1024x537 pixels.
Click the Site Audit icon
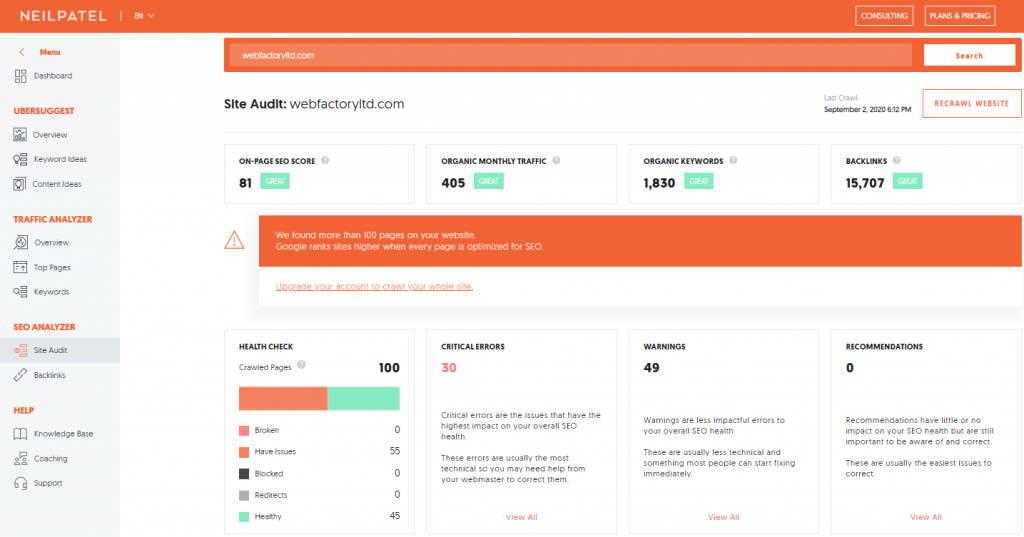click(20, 350)
